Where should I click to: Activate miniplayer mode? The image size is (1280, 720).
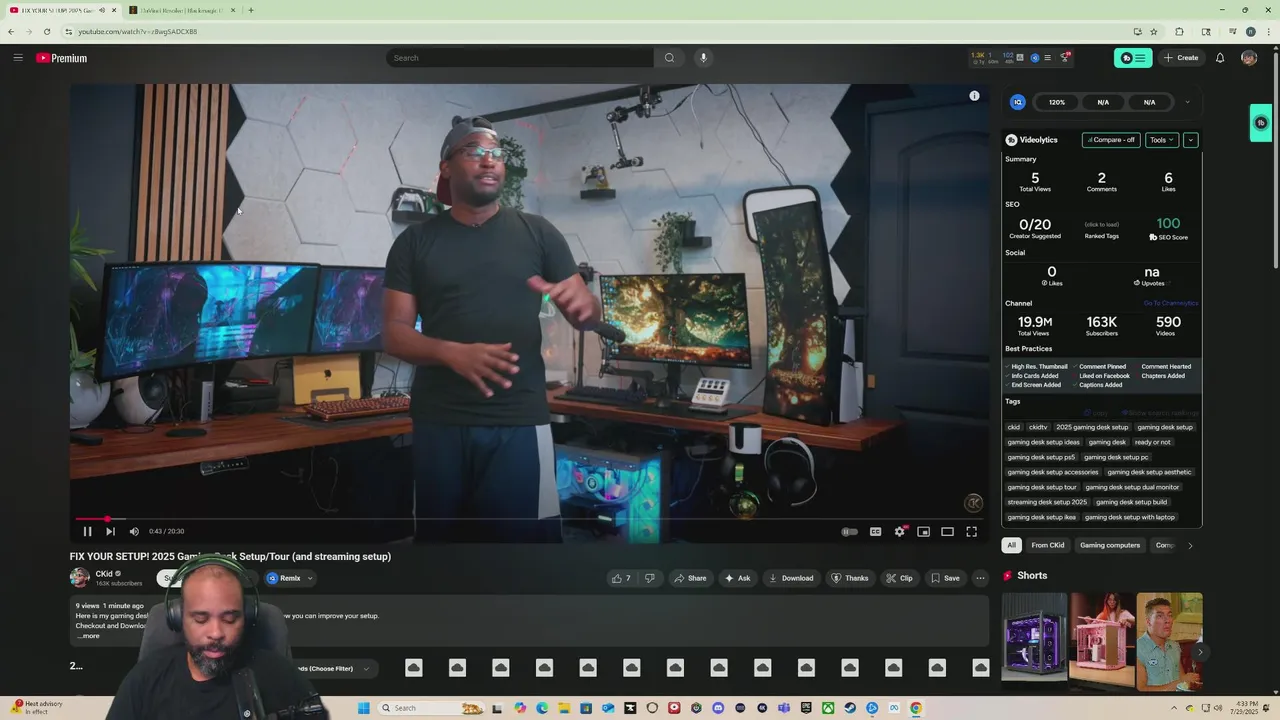click(923, 532)
